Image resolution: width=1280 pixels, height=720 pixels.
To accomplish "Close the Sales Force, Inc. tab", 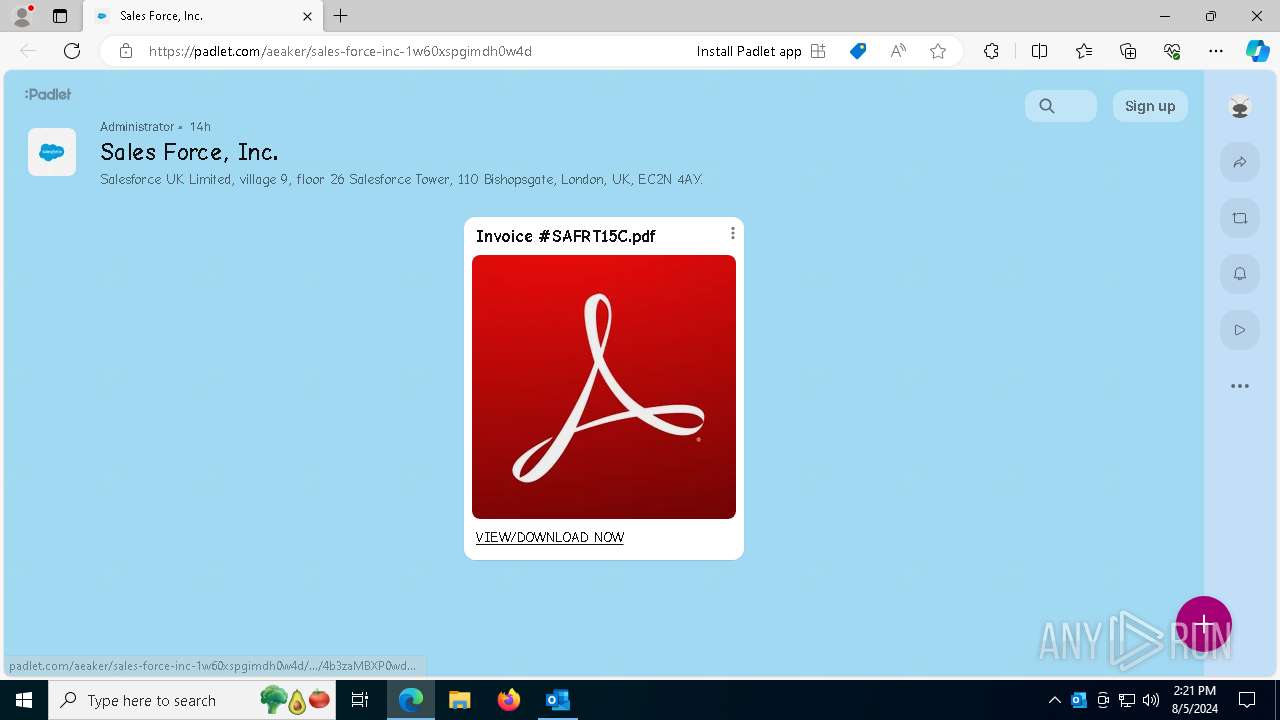I will click(x=307, y=16).
